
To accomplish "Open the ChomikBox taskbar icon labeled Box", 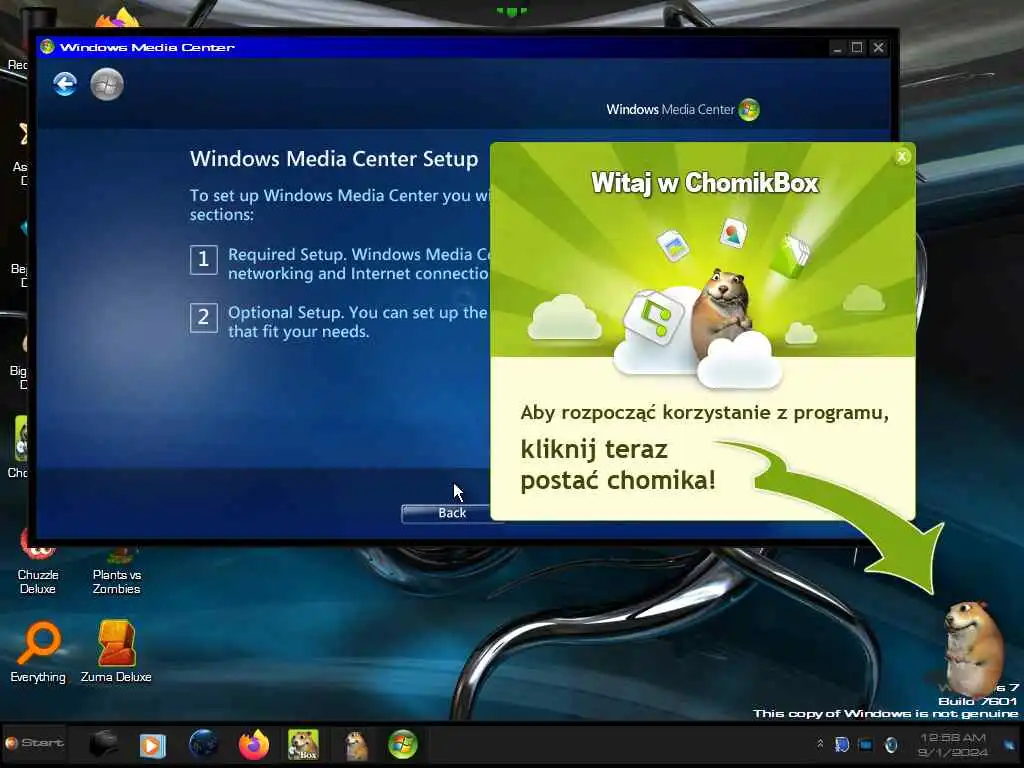I will [x=303, y=745].
